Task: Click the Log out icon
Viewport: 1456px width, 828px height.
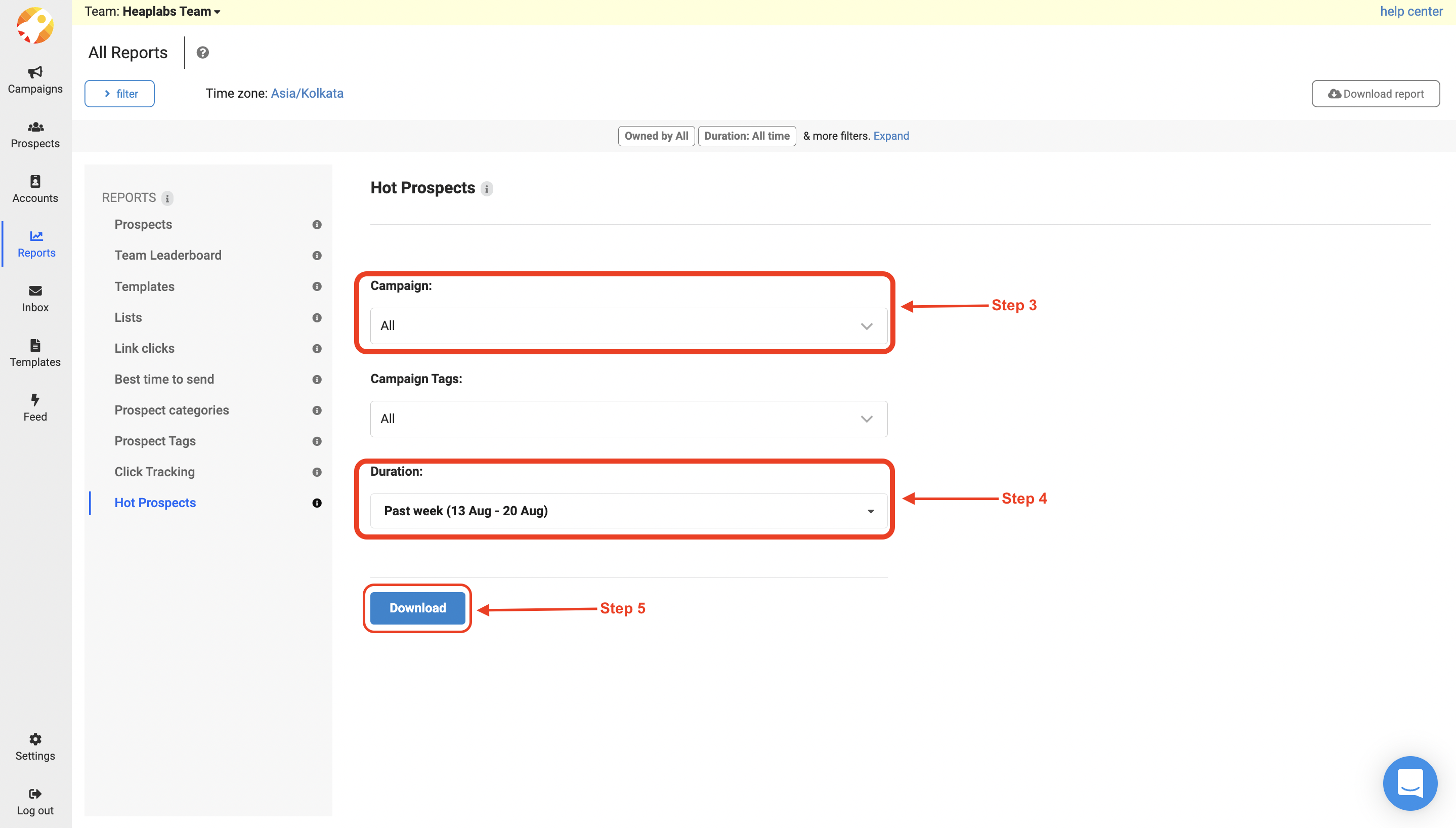Action: click(35, 793)
